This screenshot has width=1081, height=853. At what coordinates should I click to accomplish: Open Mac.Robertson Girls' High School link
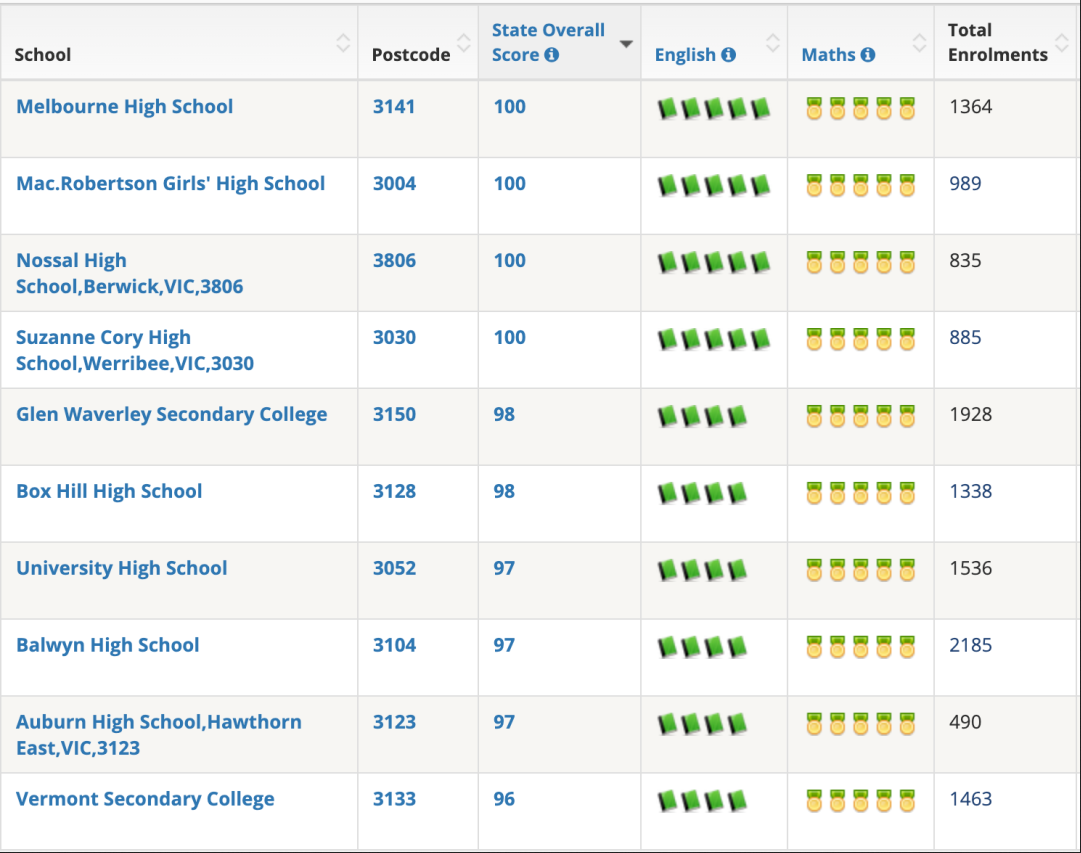(170, 183)
